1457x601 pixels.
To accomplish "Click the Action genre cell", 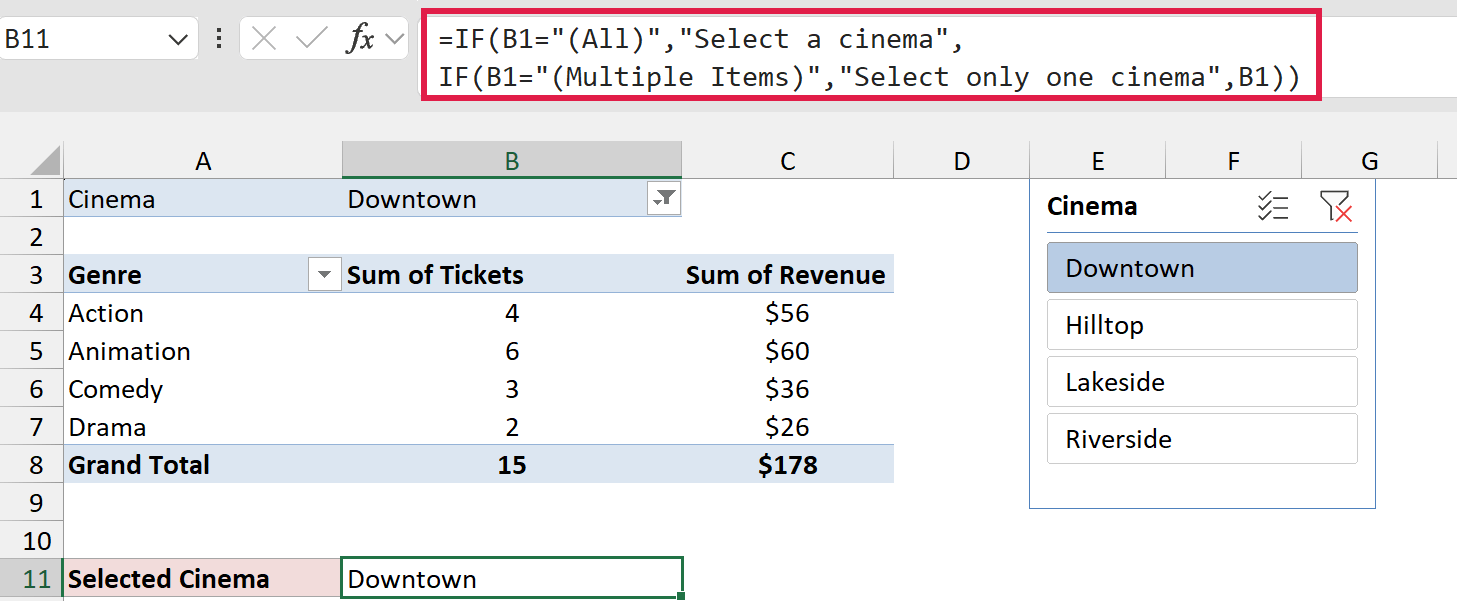I will (x=203, y=313).
